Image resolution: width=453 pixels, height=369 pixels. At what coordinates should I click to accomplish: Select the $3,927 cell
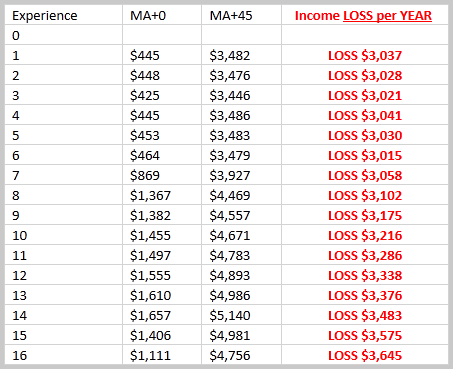241,175
